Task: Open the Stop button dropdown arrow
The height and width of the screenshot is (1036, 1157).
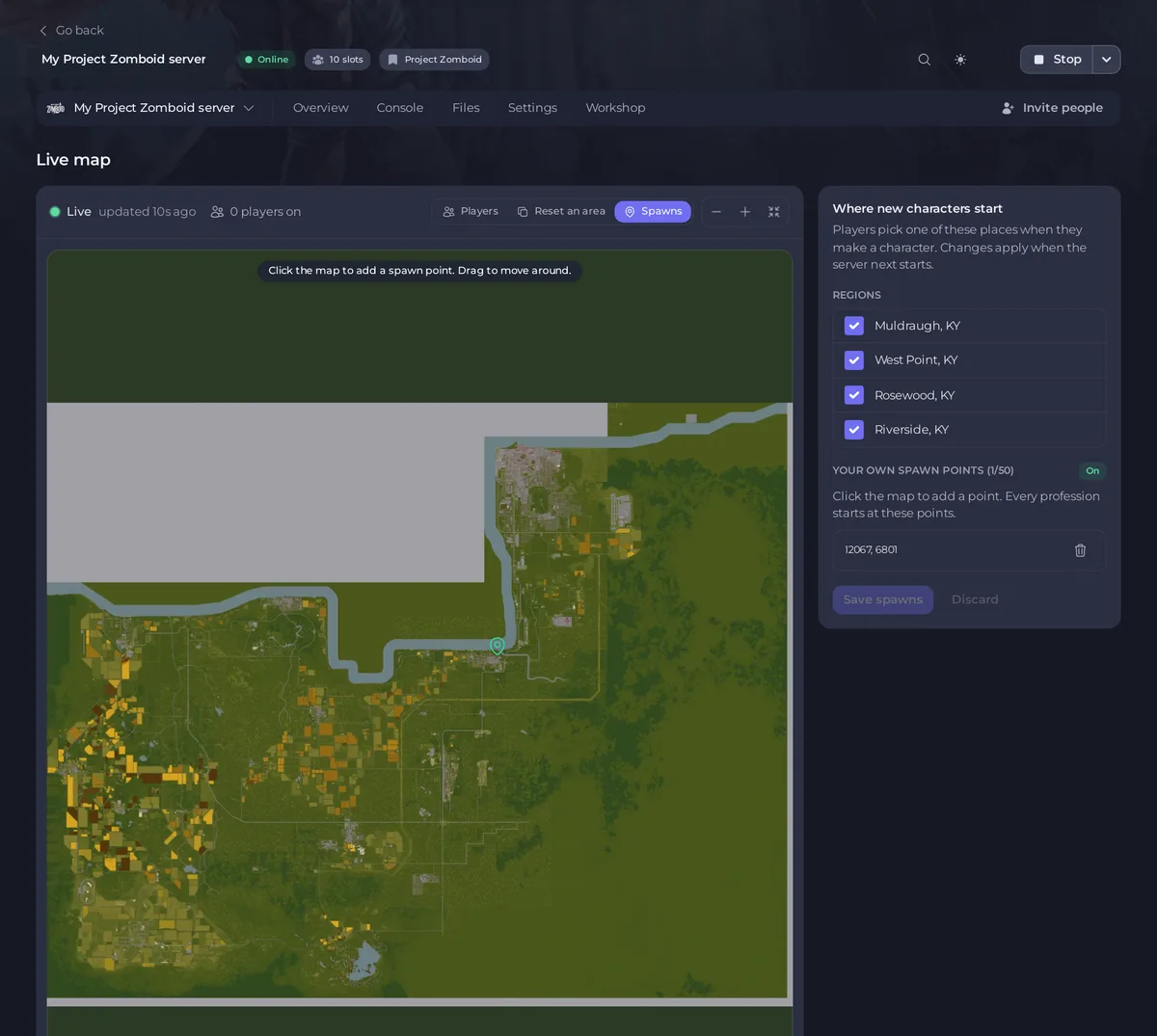Action: (1107, 60)
